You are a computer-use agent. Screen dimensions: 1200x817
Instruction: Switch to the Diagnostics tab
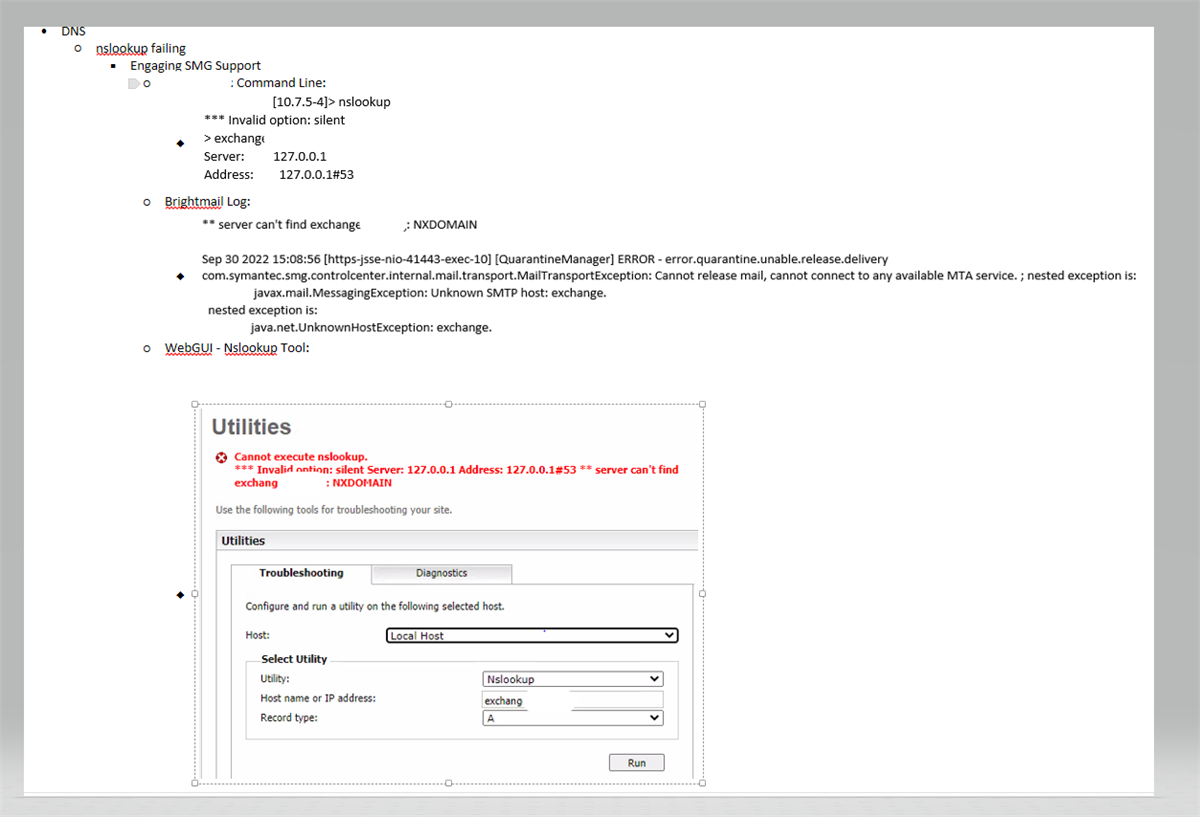[441, 573]
